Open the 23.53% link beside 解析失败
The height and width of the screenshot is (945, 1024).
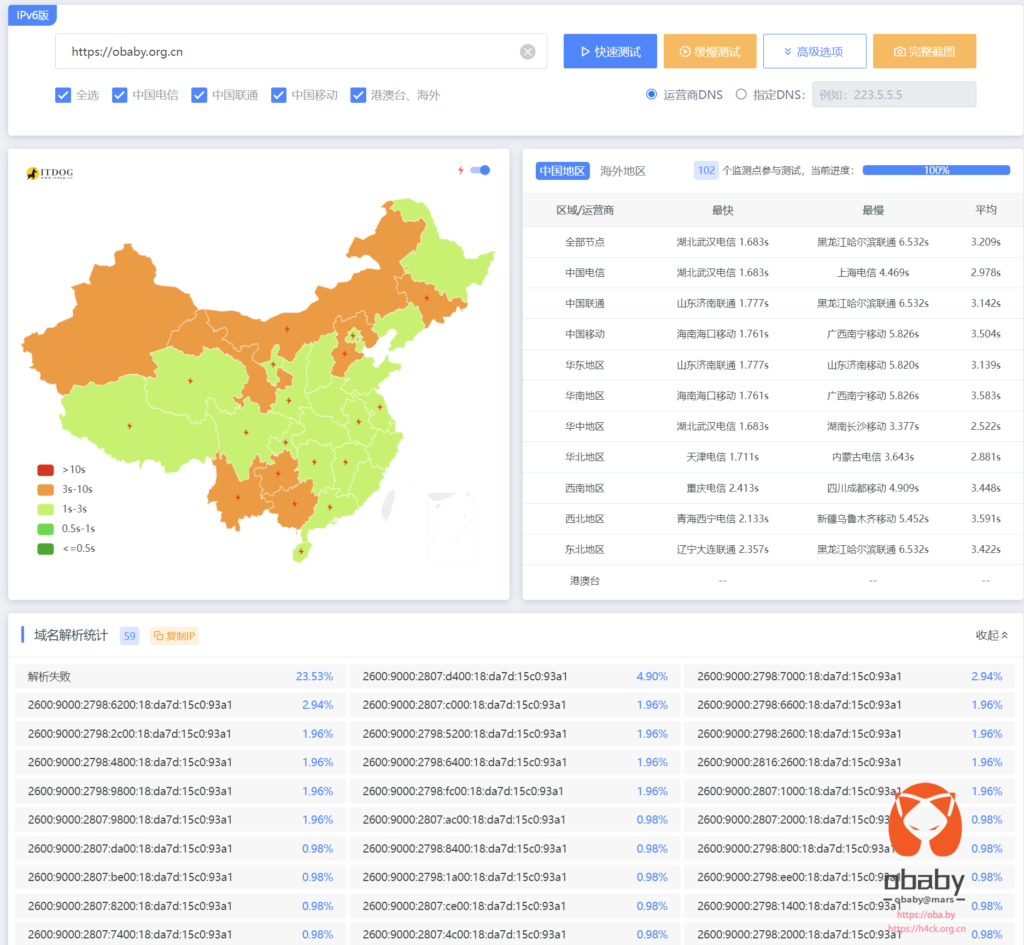(313, 676)
